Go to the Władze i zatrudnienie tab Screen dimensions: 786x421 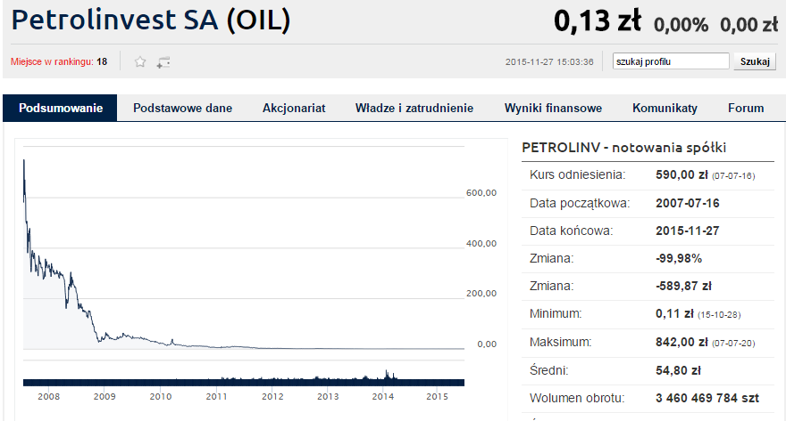414,108
